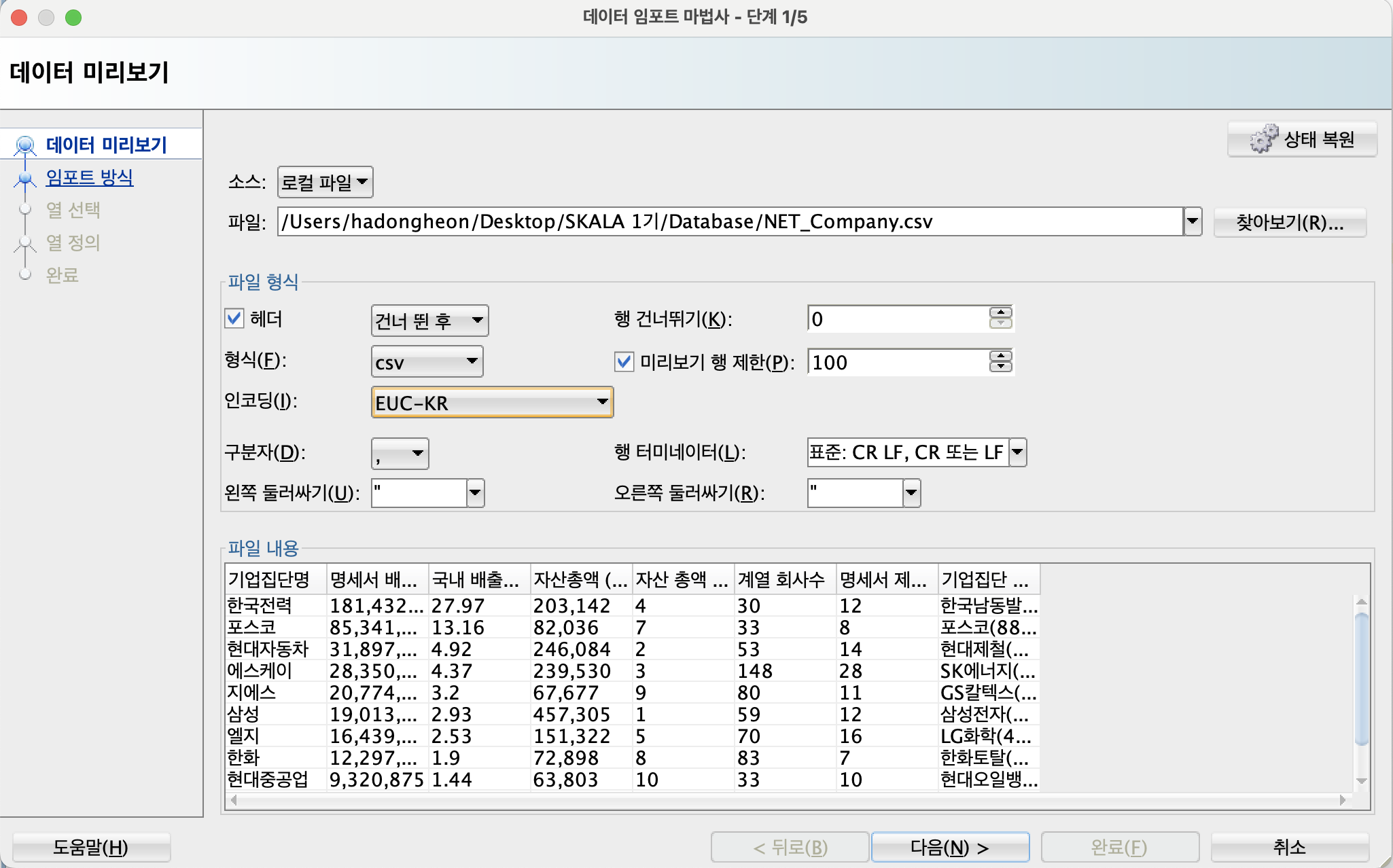Click the 찾아보기(R)... browse button
The image size is (1393, 868).
click(x=1290, y=222)
